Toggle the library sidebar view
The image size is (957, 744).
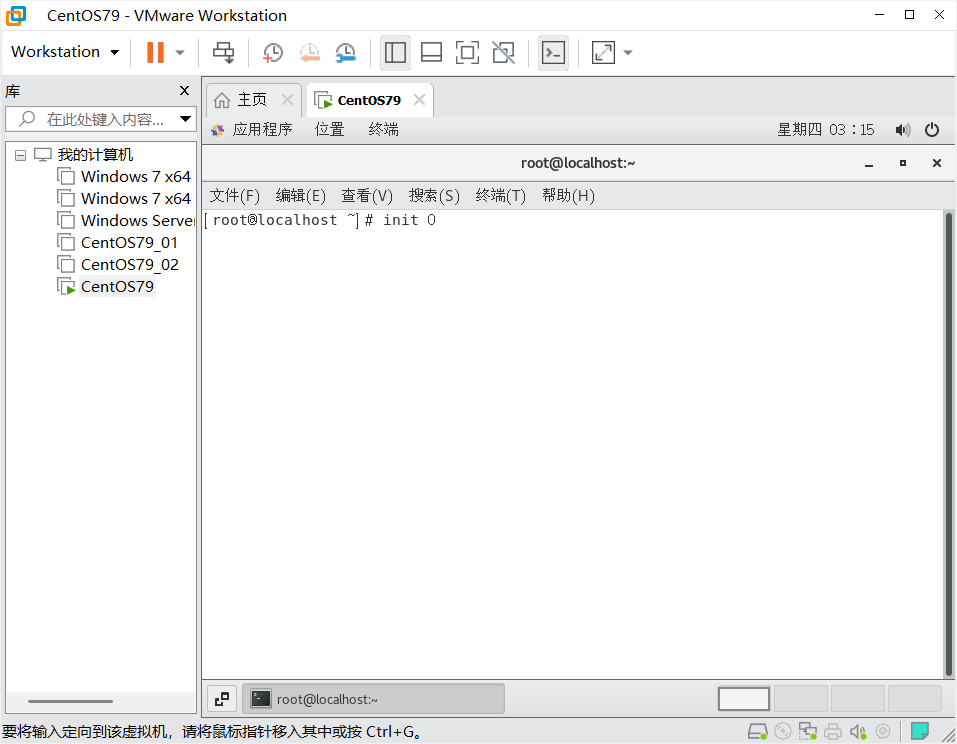click(395, 52)
